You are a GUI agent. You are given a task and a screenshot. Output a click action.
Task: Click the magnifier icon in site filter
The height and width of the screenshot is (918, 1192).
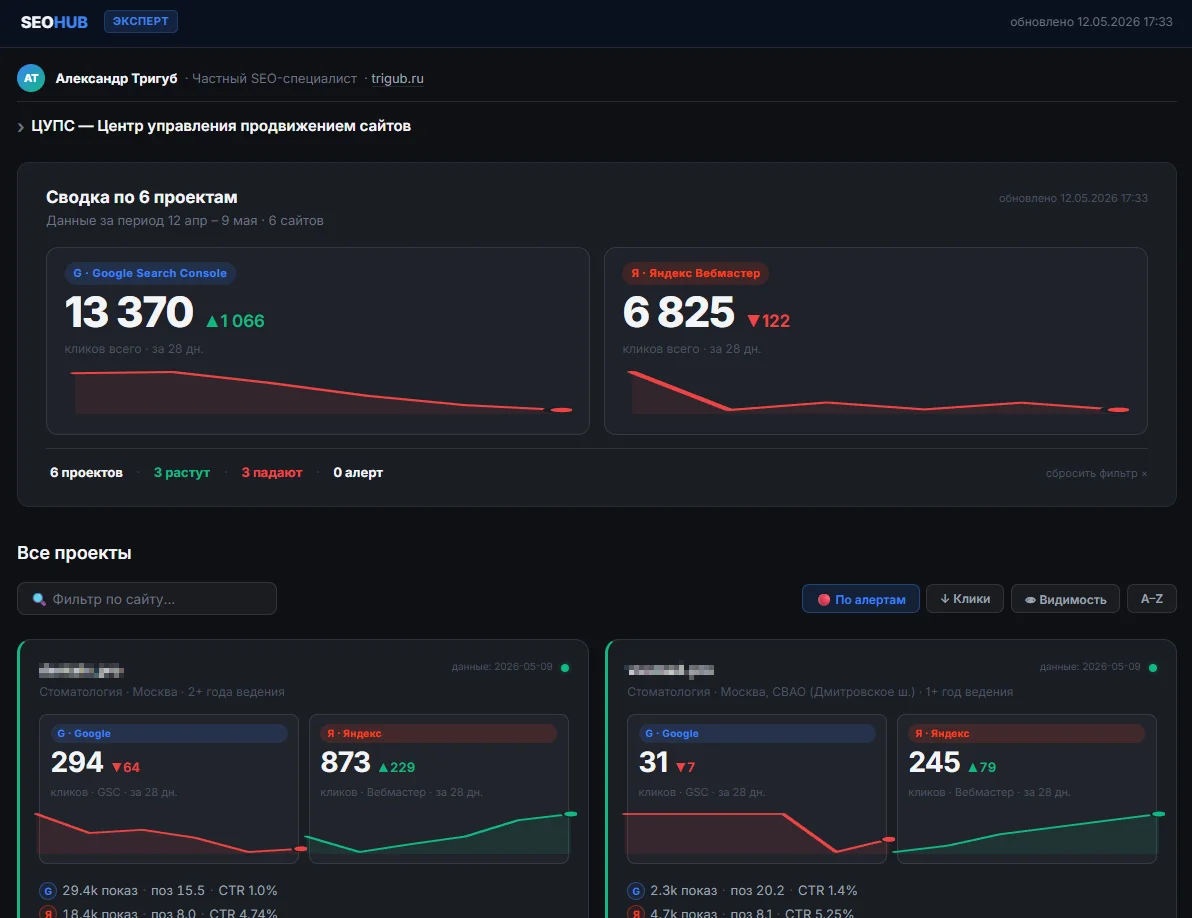(39, 599)
